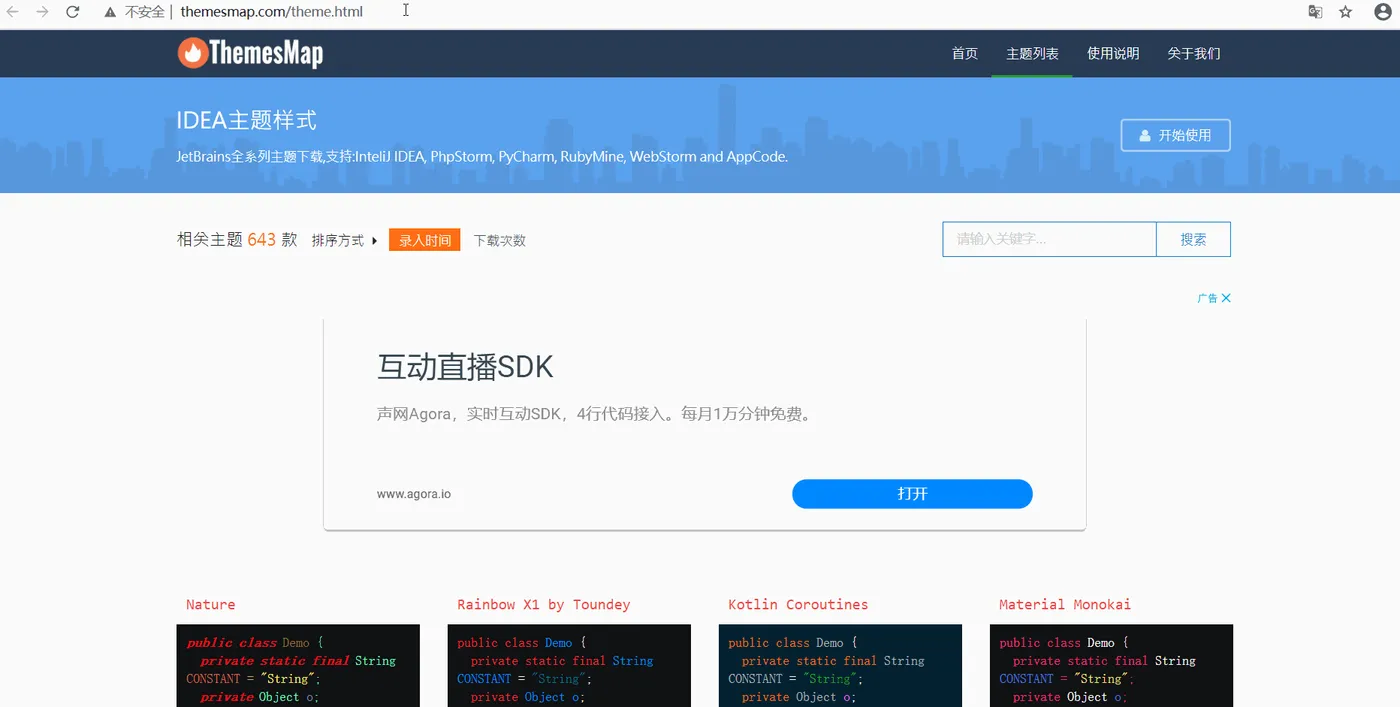1400x707 pixels.
Task: Click the address bar URL themesmap.com/theme.html
Action: tap(272, 12)
